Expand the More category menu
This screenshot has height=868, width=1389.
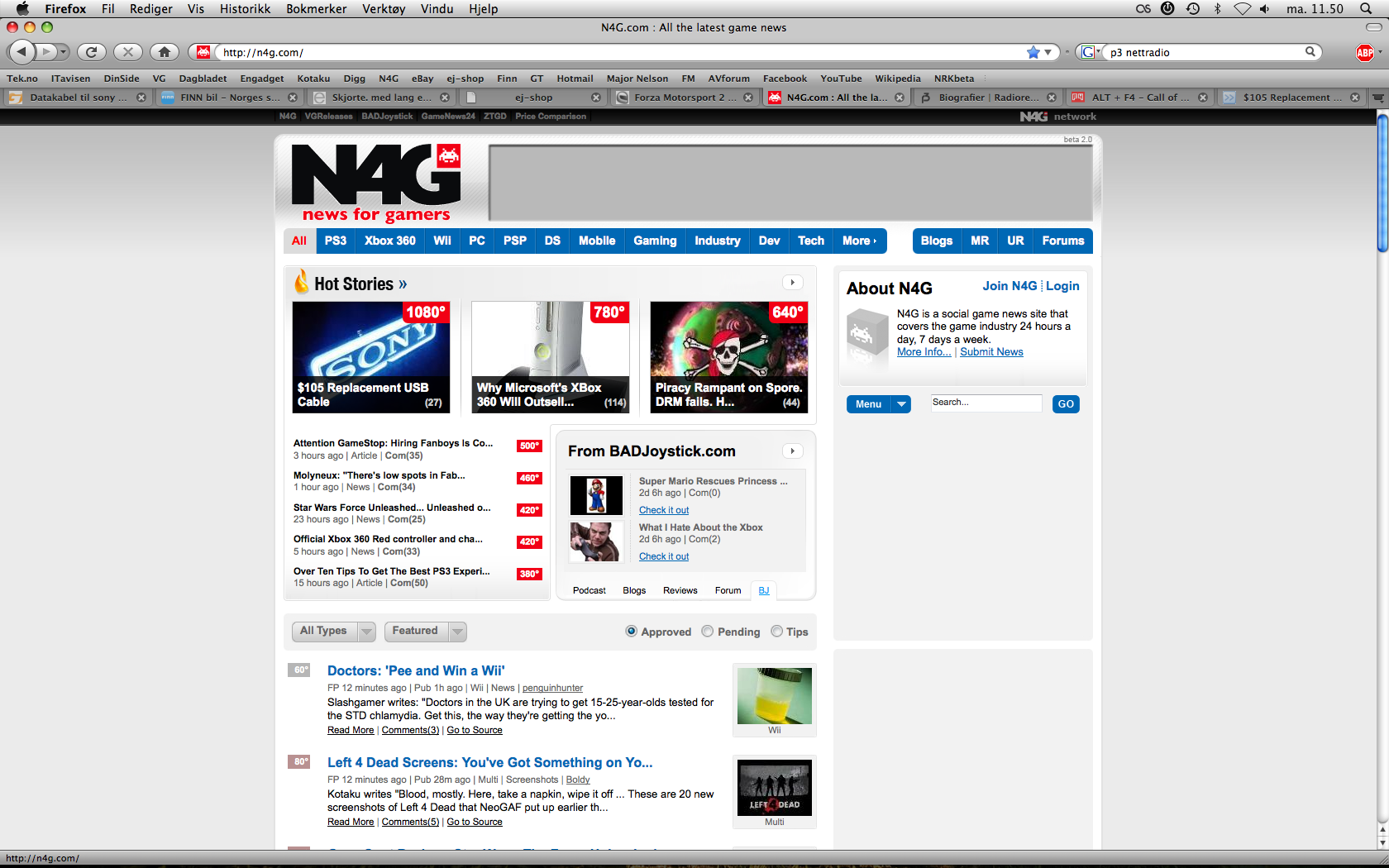tap(860, 241)
